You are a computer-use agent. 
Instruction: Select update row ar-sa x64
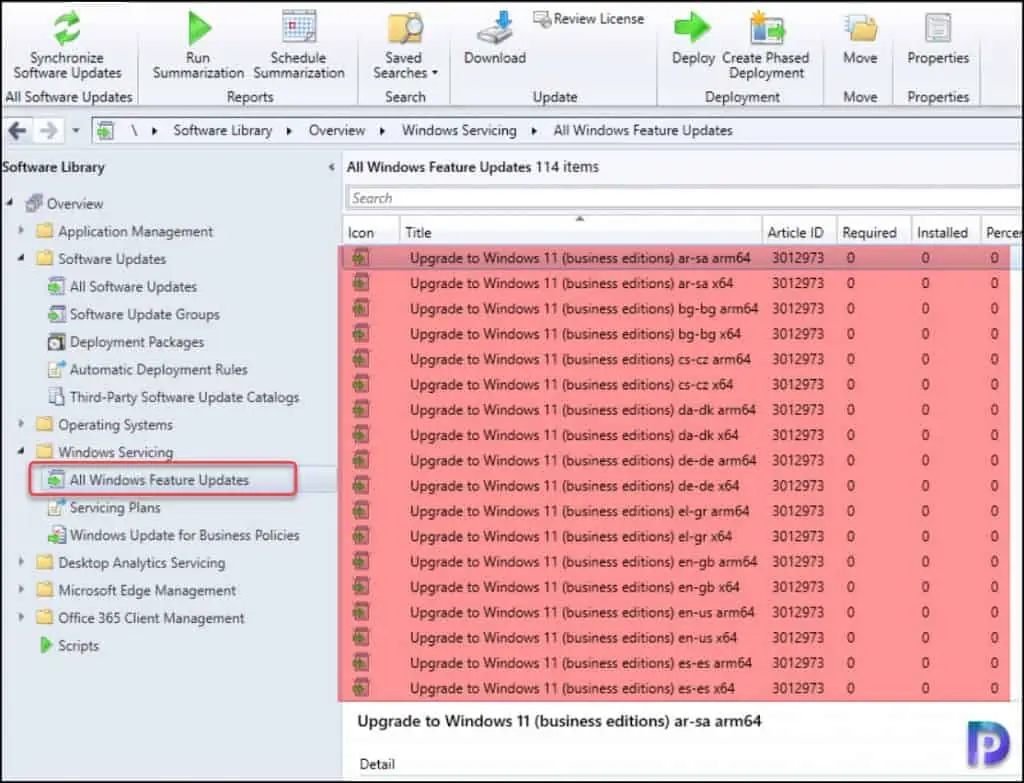pos(676,283)
